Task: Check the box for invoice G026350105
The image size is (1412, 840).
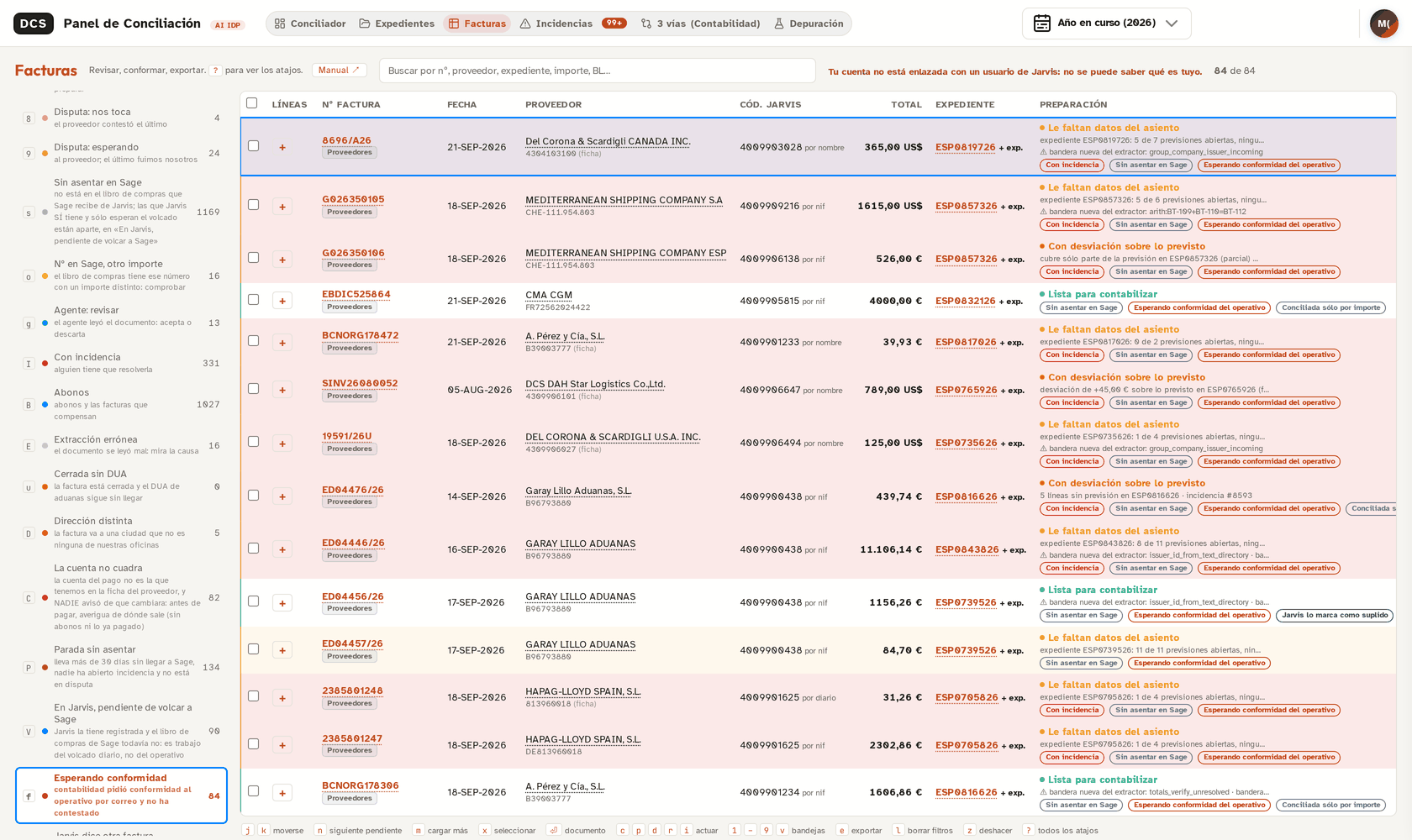Action: [x=253, y=205]
